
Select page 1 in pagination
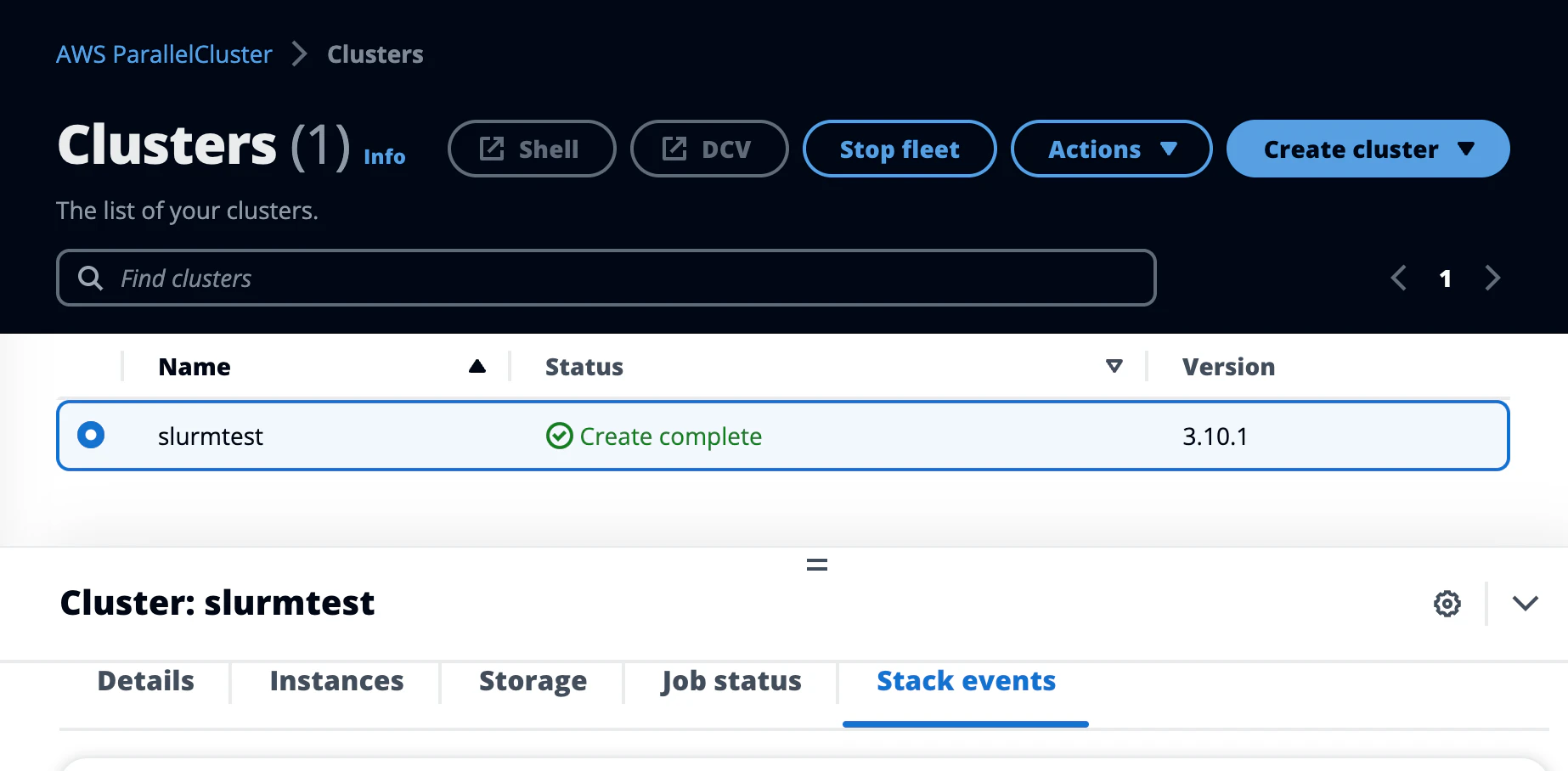click(1446, 279)
